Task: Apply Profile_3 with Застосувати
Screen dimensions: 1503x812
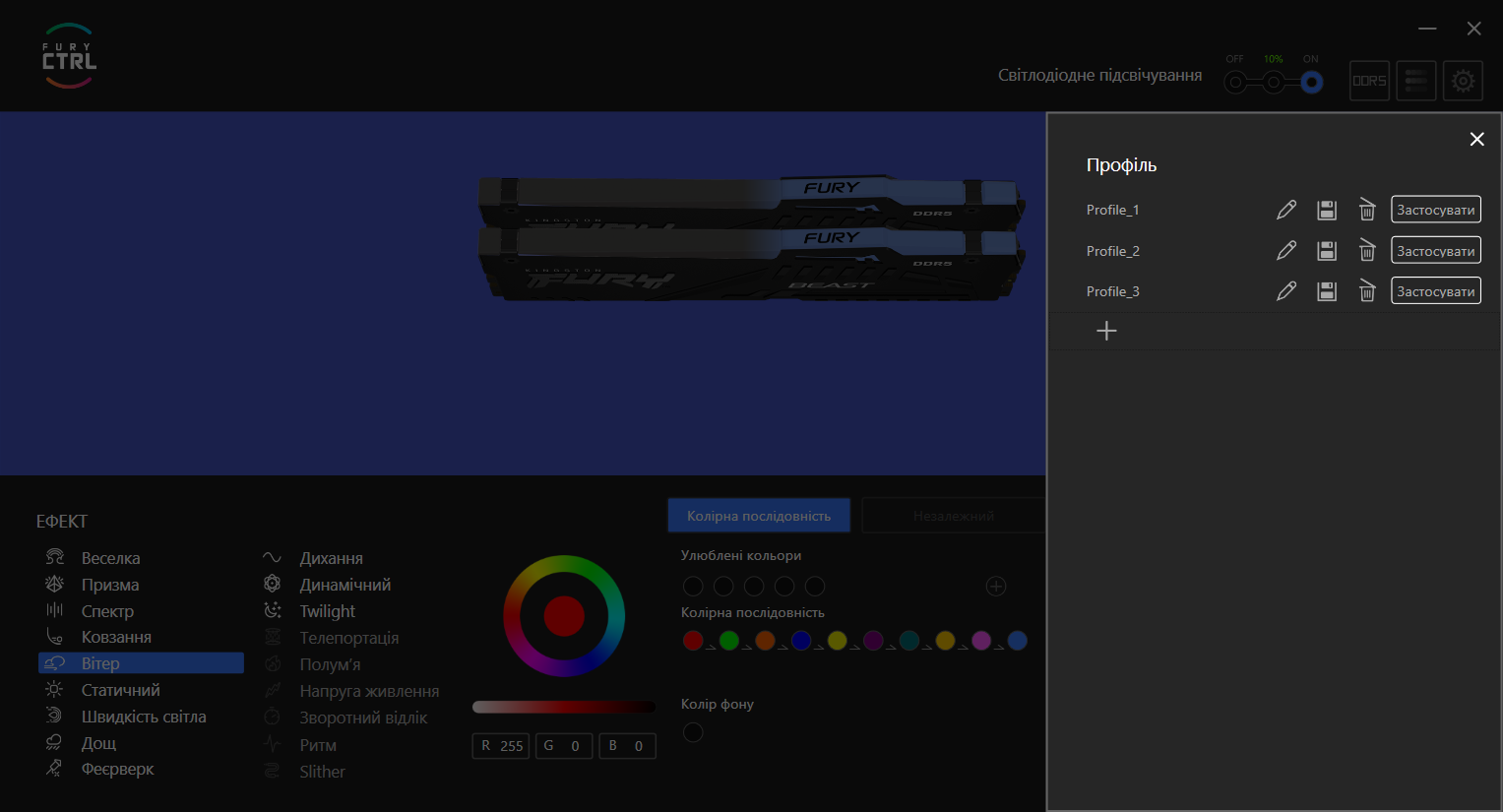Action: point(1436,291)
